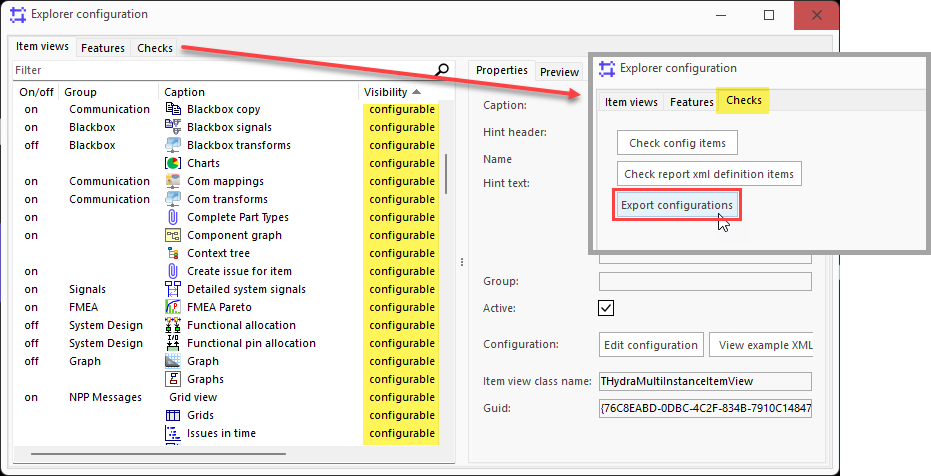Click the FMEA Pareto chart icon
The width and height of the screenshot is (931, 476).
[x=173, y=307]
